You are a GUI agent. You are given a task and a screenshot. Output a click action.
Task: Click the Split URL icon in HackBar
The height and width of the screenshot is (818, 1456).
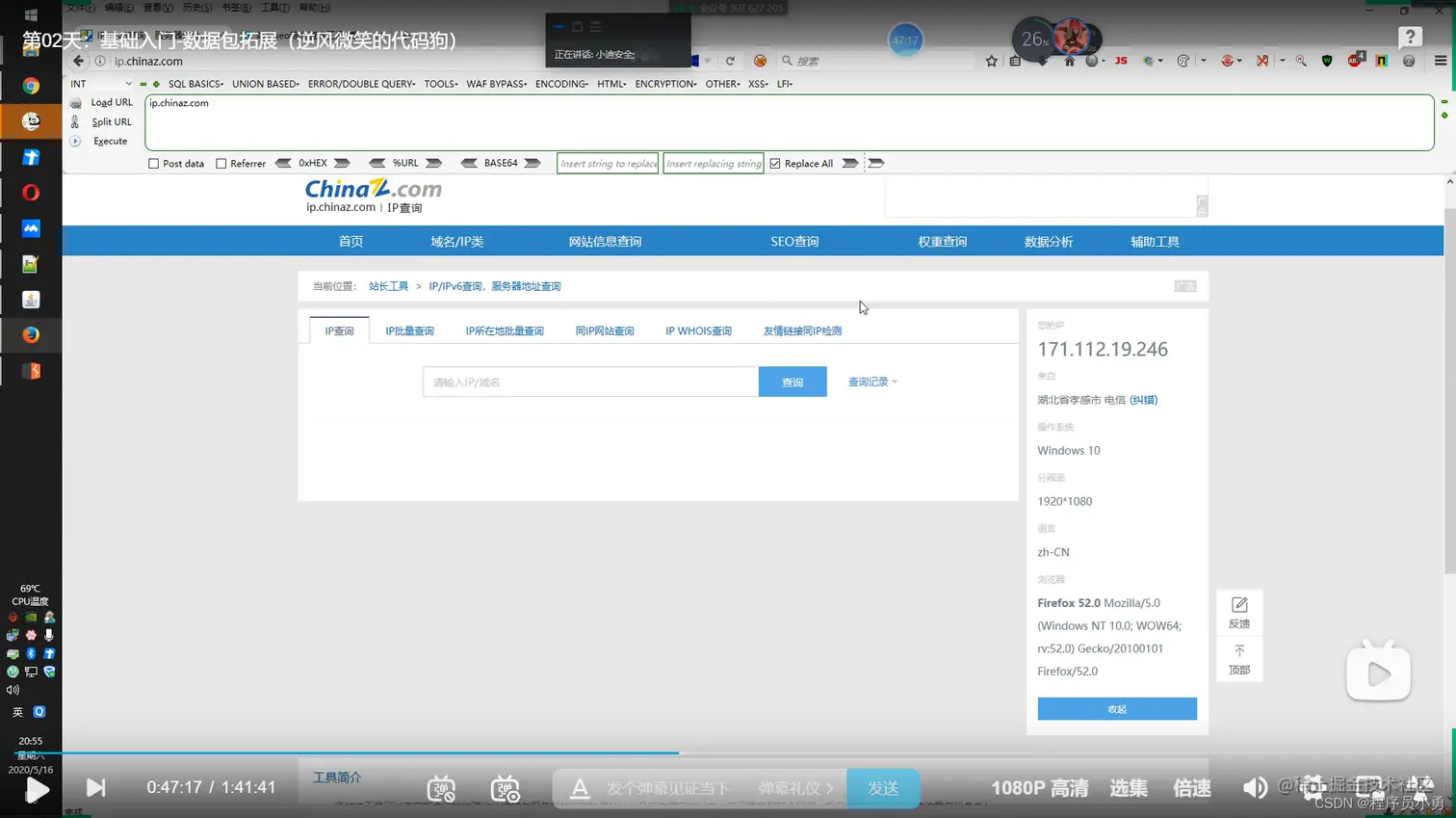tap(75, 122)
